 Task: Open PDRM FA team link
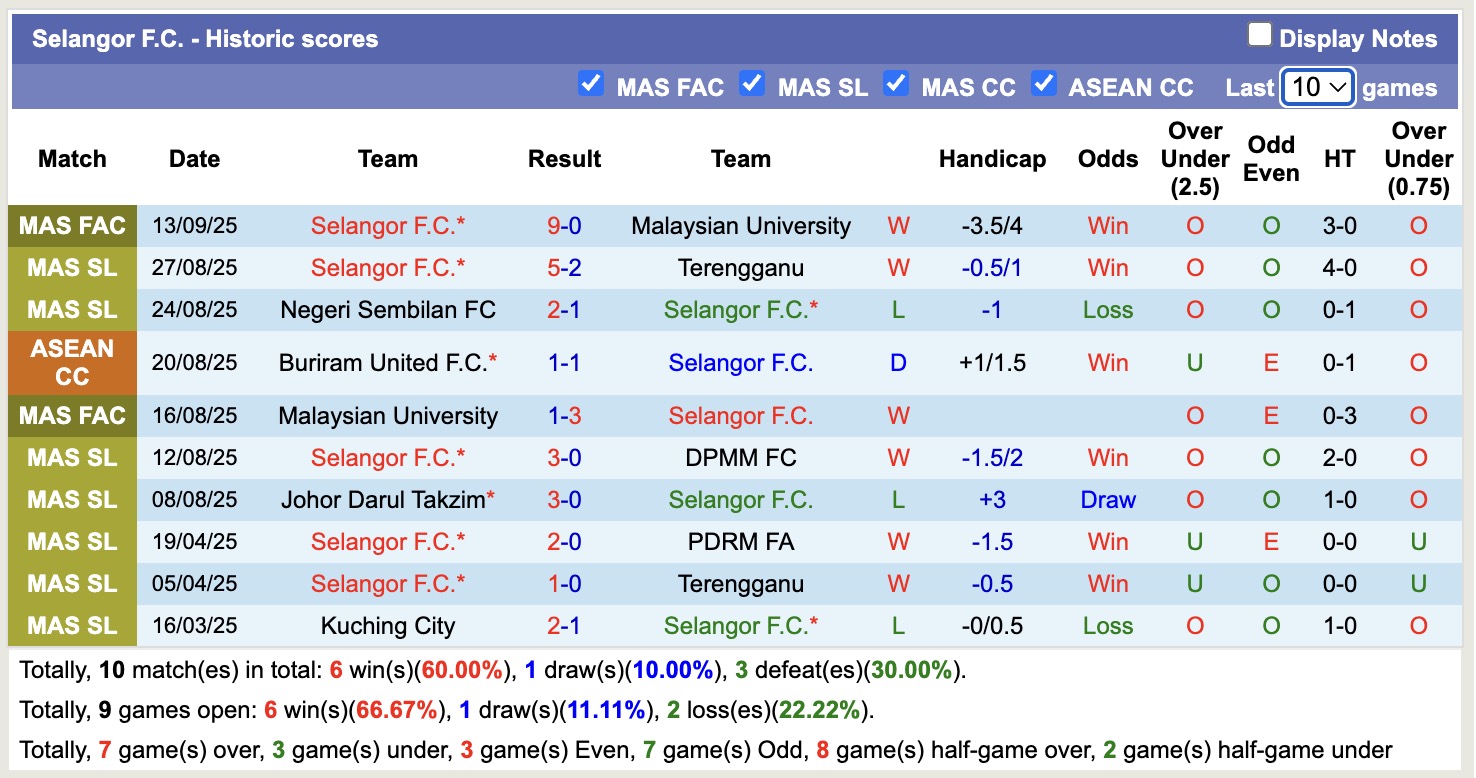click(740, 542)
